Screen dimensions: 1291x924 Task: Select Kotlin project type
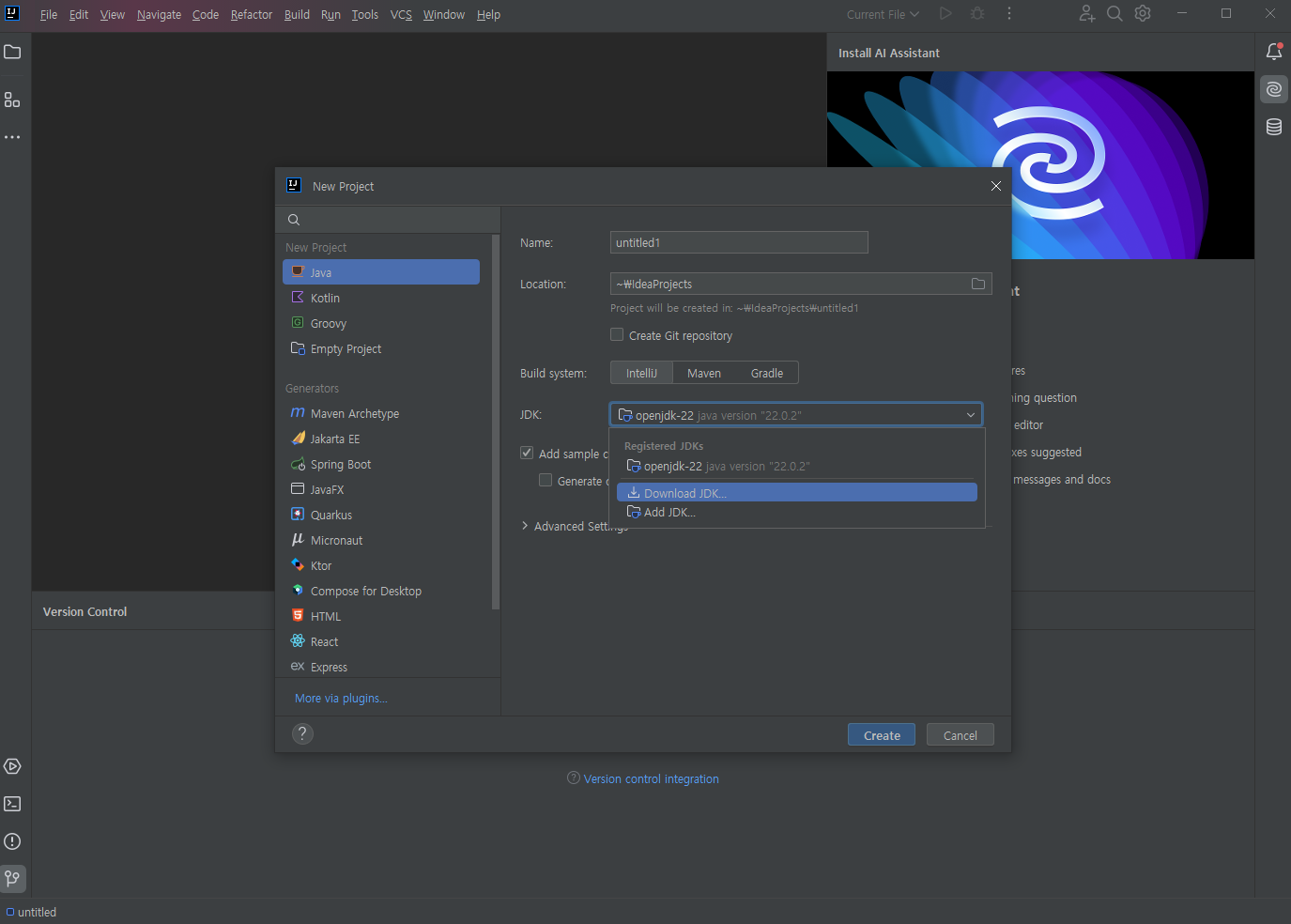point(381,298)
